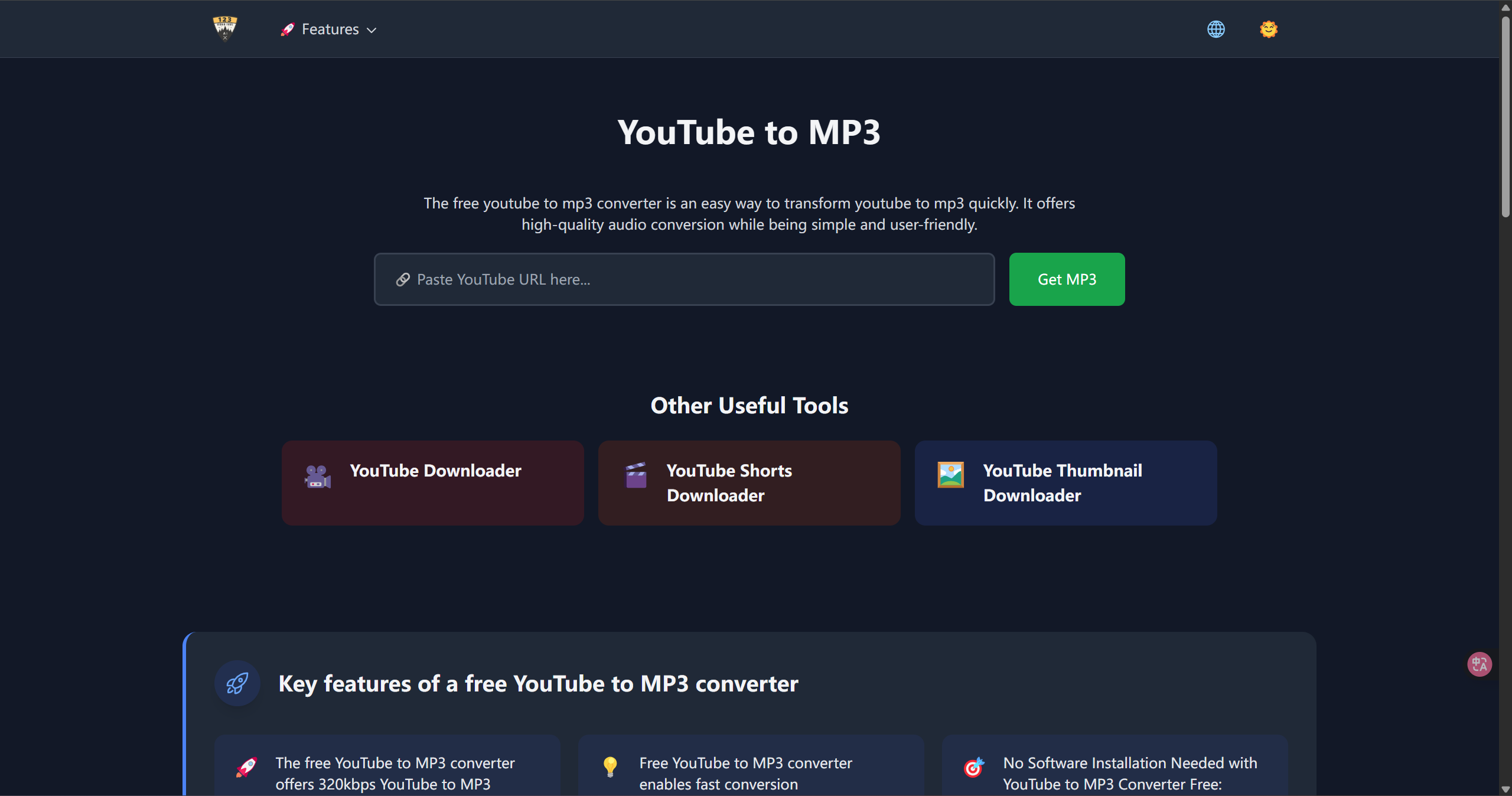Click 'Key features of a free YouTube to MP3 converter'
Image resolution: width=1512 pixels, height=796 pixels.
point(538,684)
